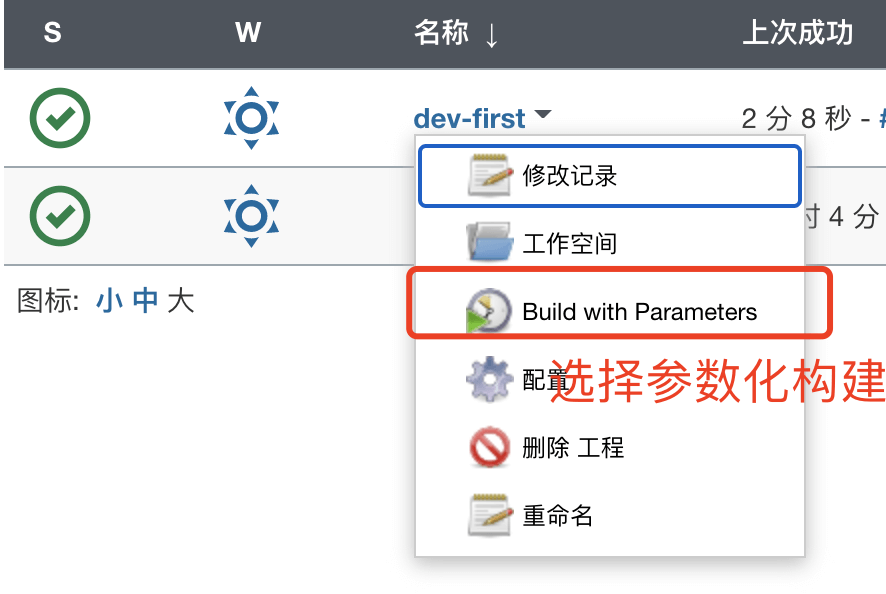
Task: Select 工作空间 from the context menu
Action: [x=570, y=243]
